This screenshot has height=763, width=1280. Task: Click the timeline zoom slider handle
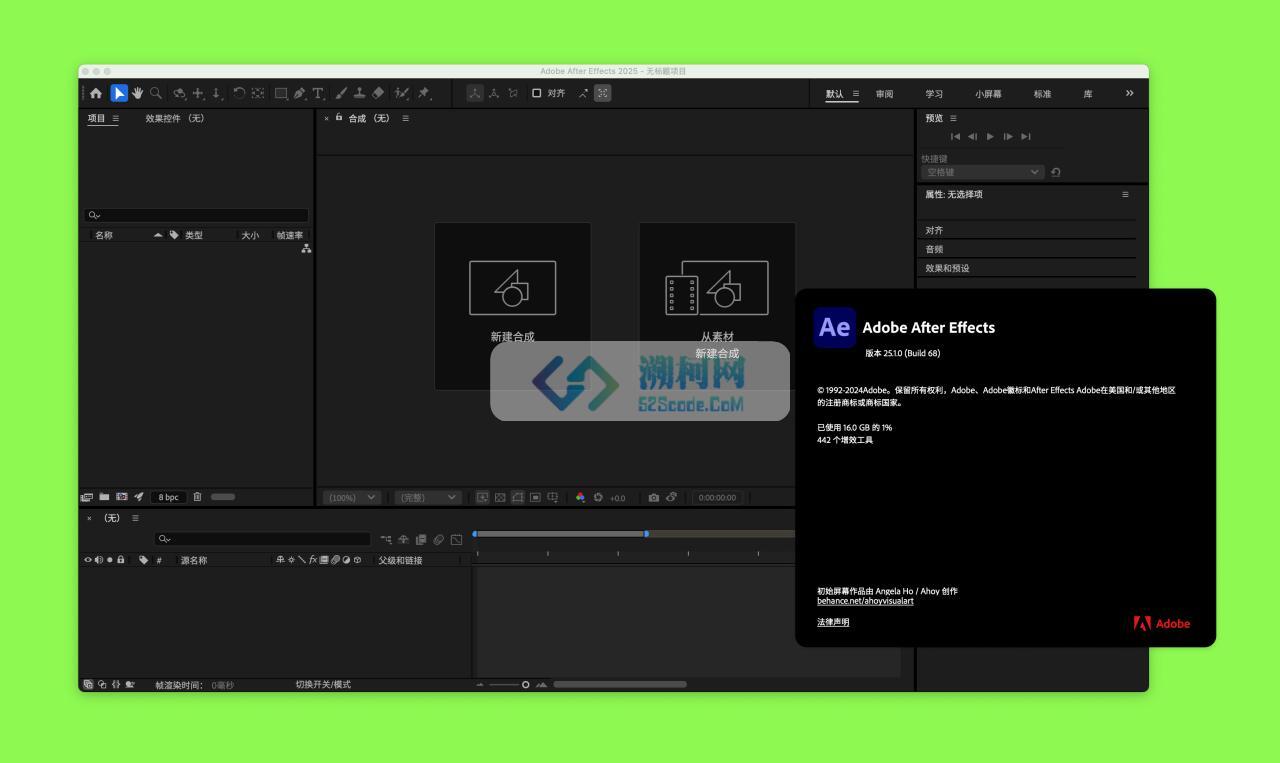[526, 685]
